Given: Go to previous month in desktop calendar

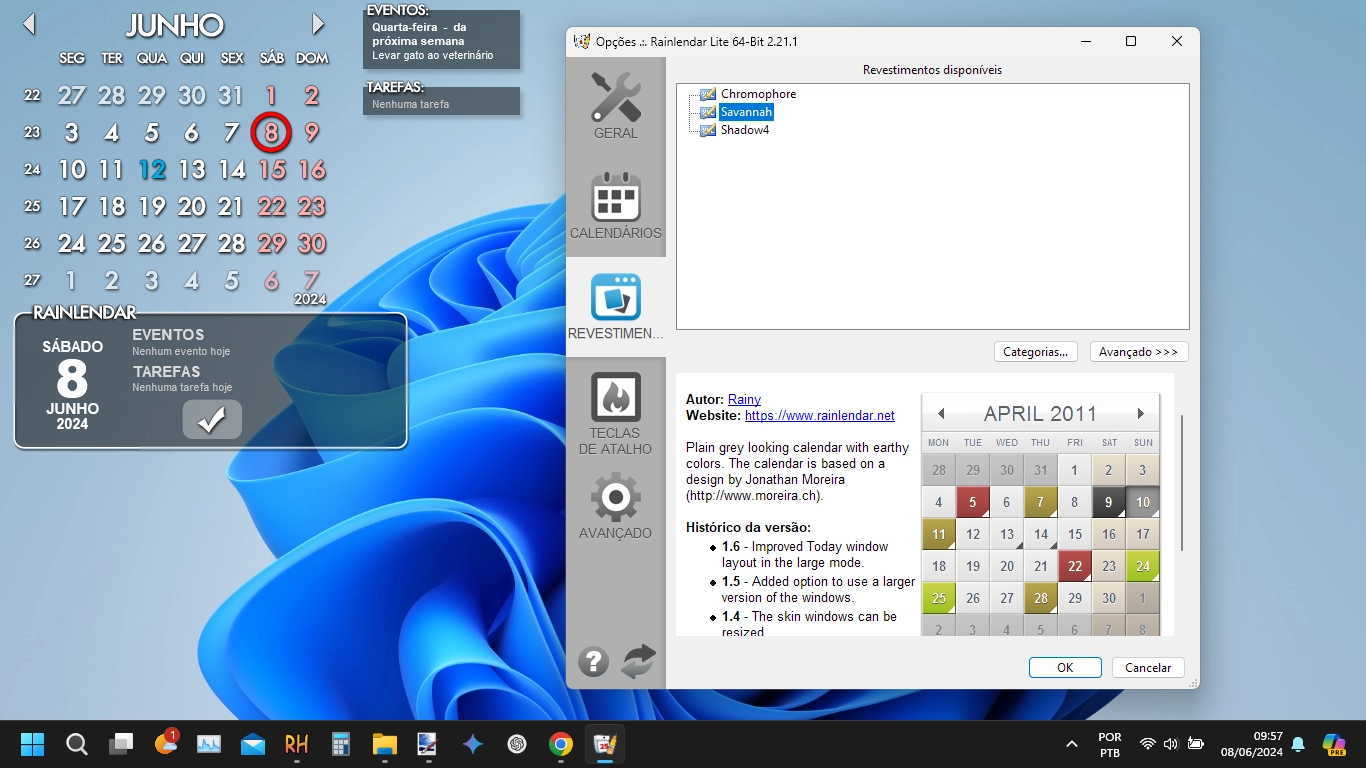Looking at the screenshot, I should coord(29,24).
